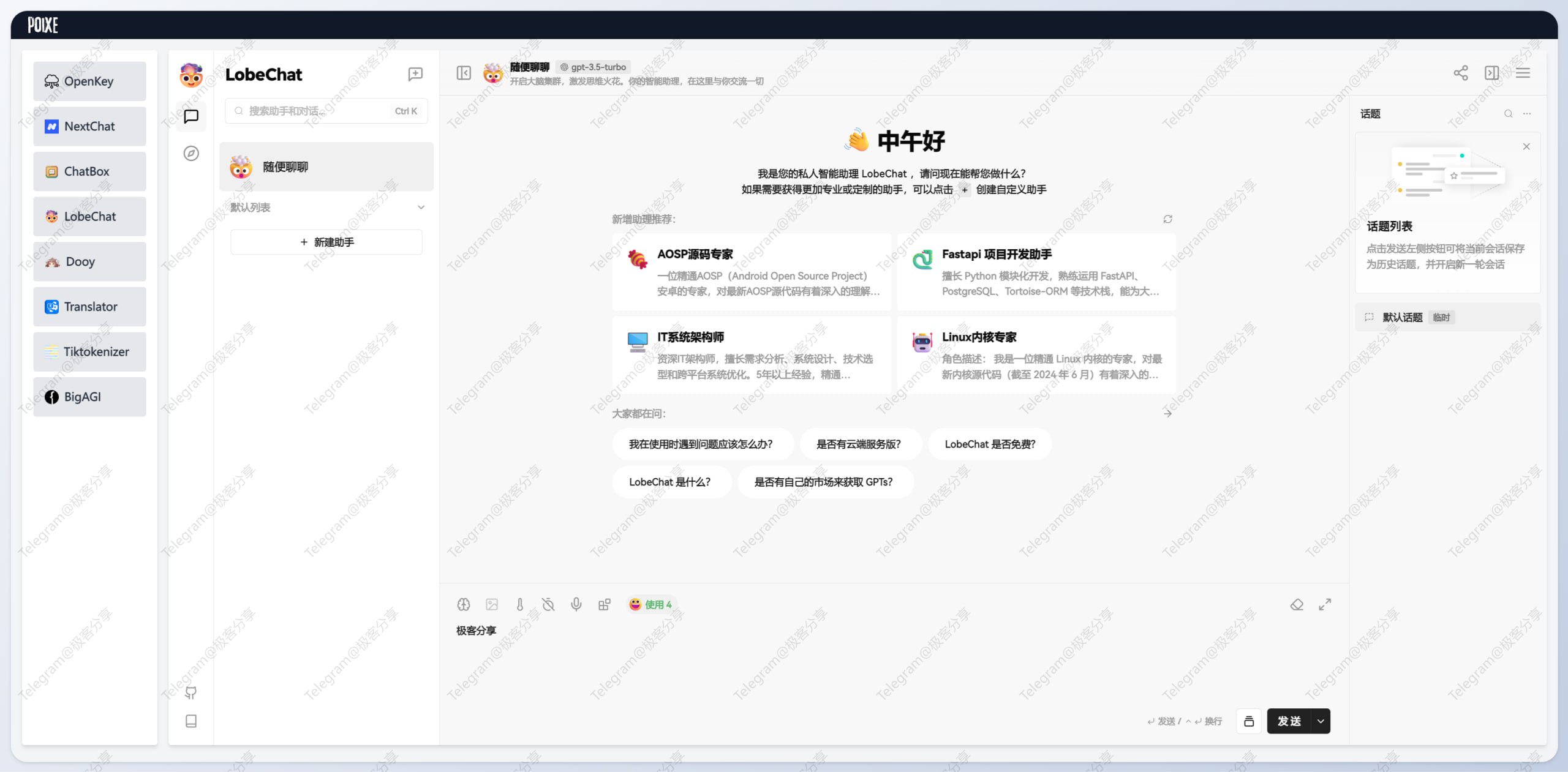Switch to OpenKey in left app list
This screenshot has width=1568, height=772.
coord(89,81)
